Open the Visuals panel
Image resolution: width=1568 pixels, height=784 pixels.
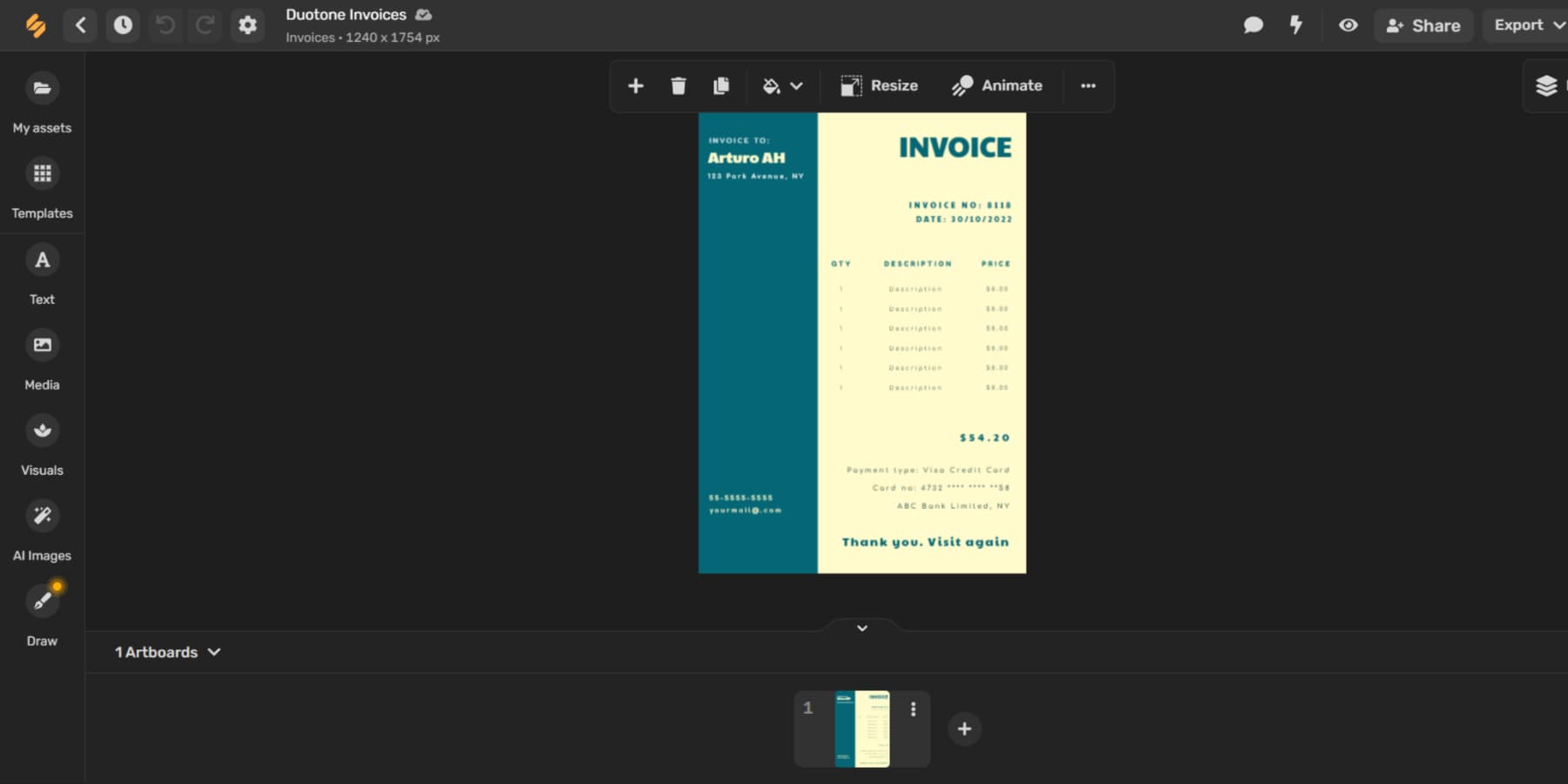(x=42, y=443)
